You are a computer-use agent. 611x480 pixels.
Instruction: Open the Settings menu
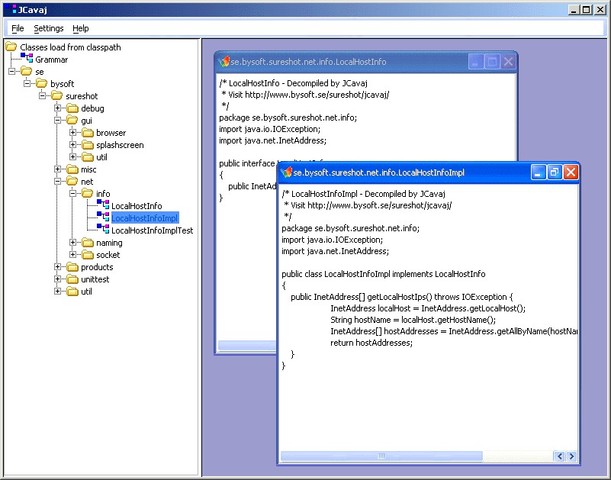coord(48,28)
